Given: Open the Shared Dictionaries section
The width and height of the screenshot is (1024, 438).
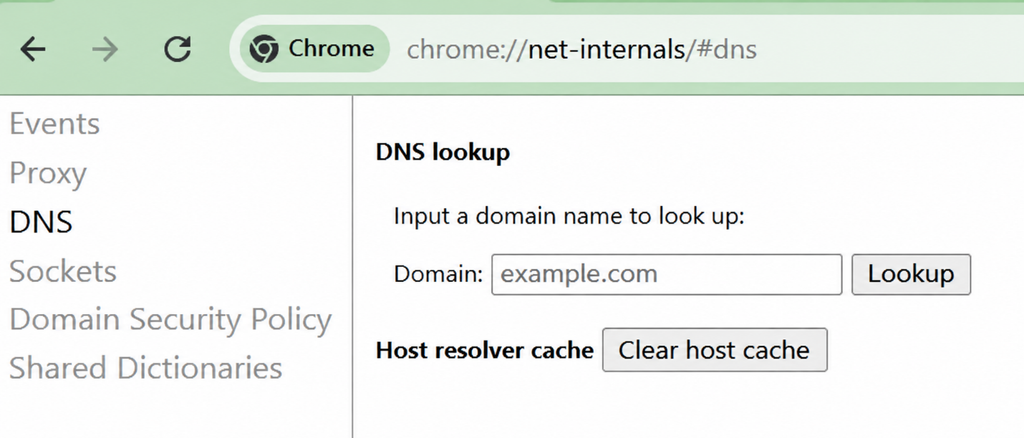Looking at the screenshot, I should click(x=146, y=368).
